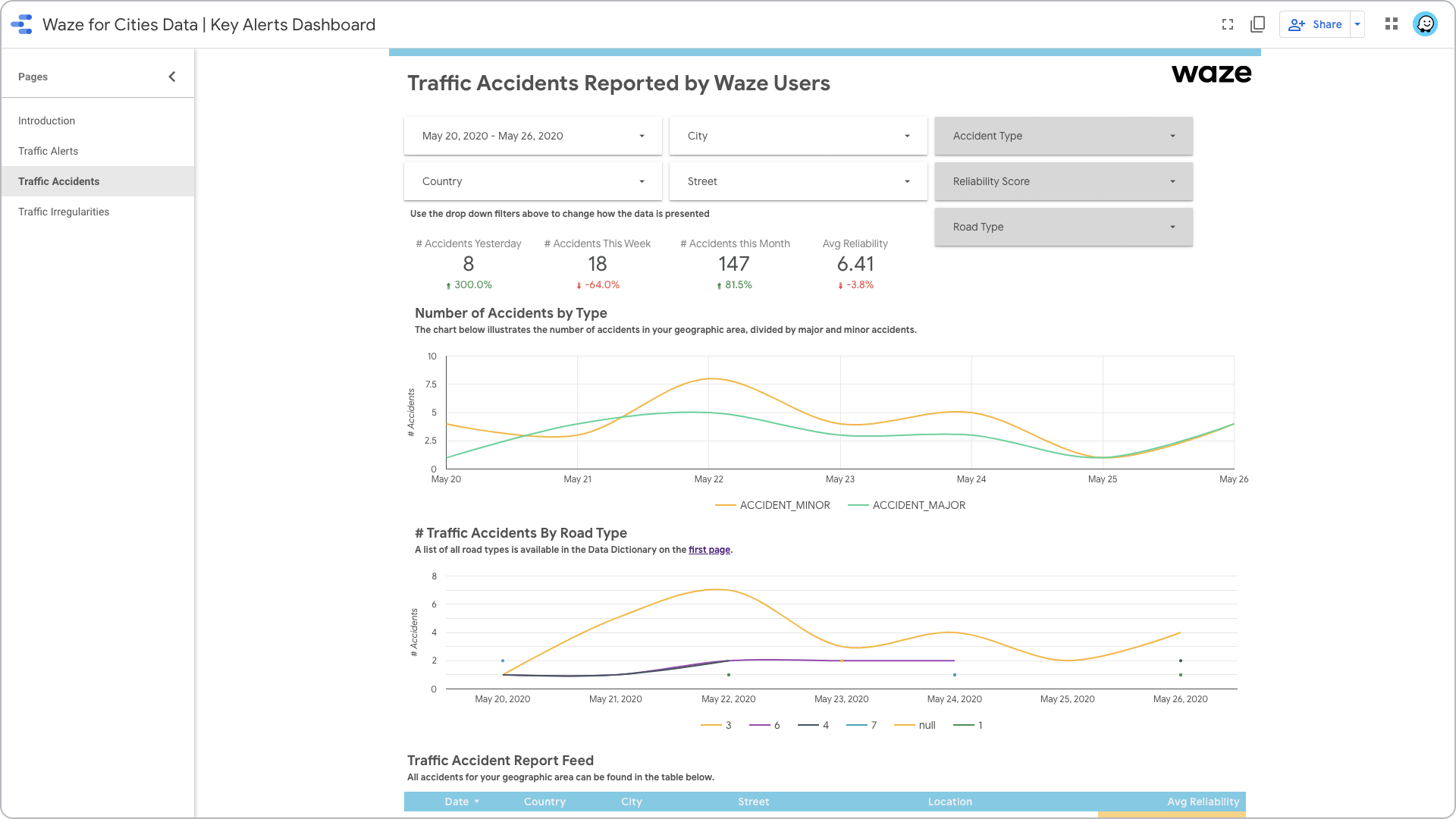Click road type 3 legend entry

click(717, 725)
